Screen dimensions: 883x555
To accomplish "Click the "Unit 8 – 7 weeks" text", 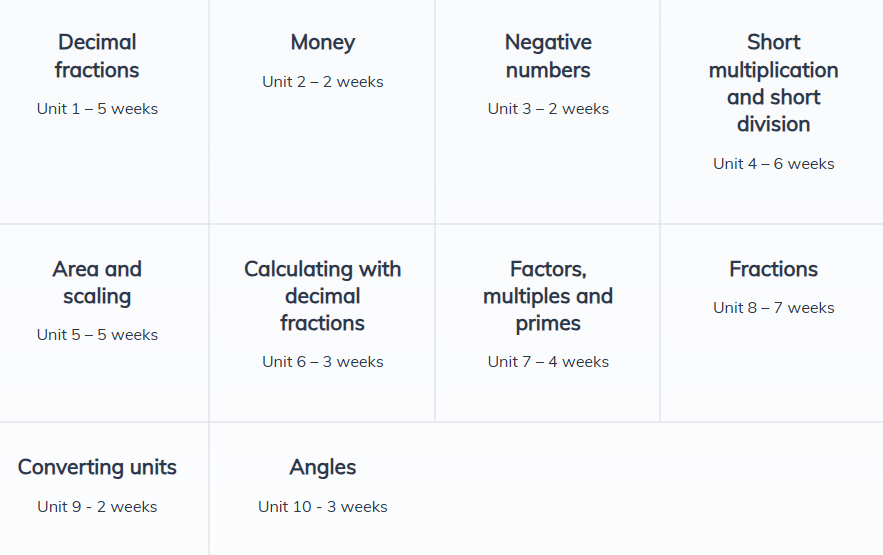I will click(773, 308).
